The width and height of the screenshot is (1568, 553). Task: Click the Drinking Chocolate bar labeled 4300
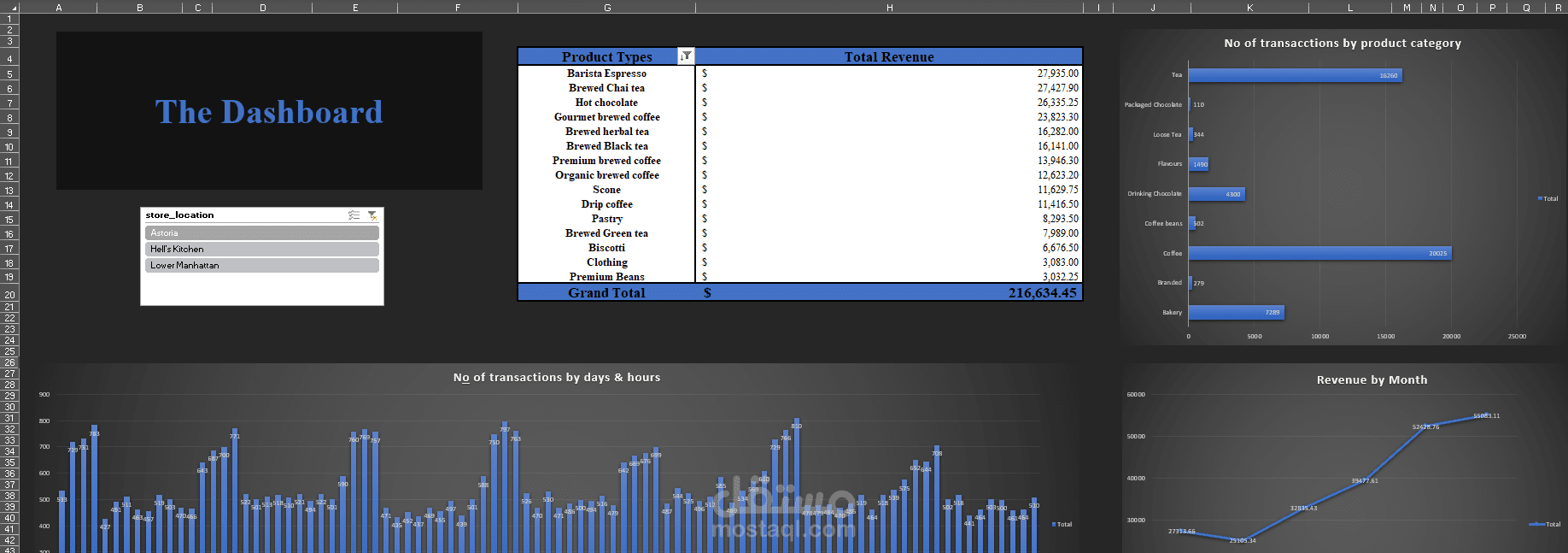(1216, 194)
